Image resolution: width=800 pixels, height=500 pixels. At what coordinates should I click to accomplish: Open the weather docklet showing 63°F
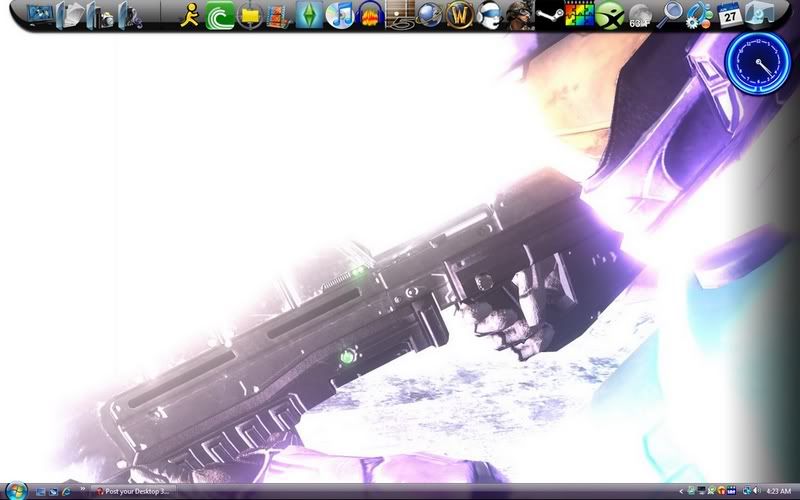tap(640, 16)
